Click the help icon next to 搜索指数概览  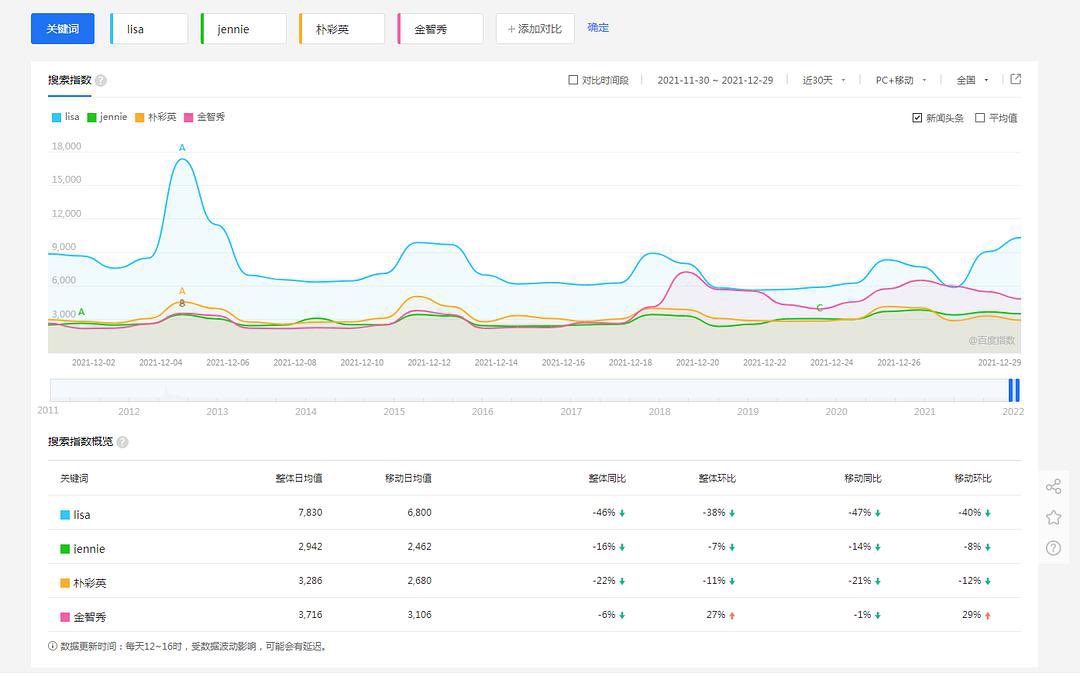pyautogui.click(x=123, y=442)
